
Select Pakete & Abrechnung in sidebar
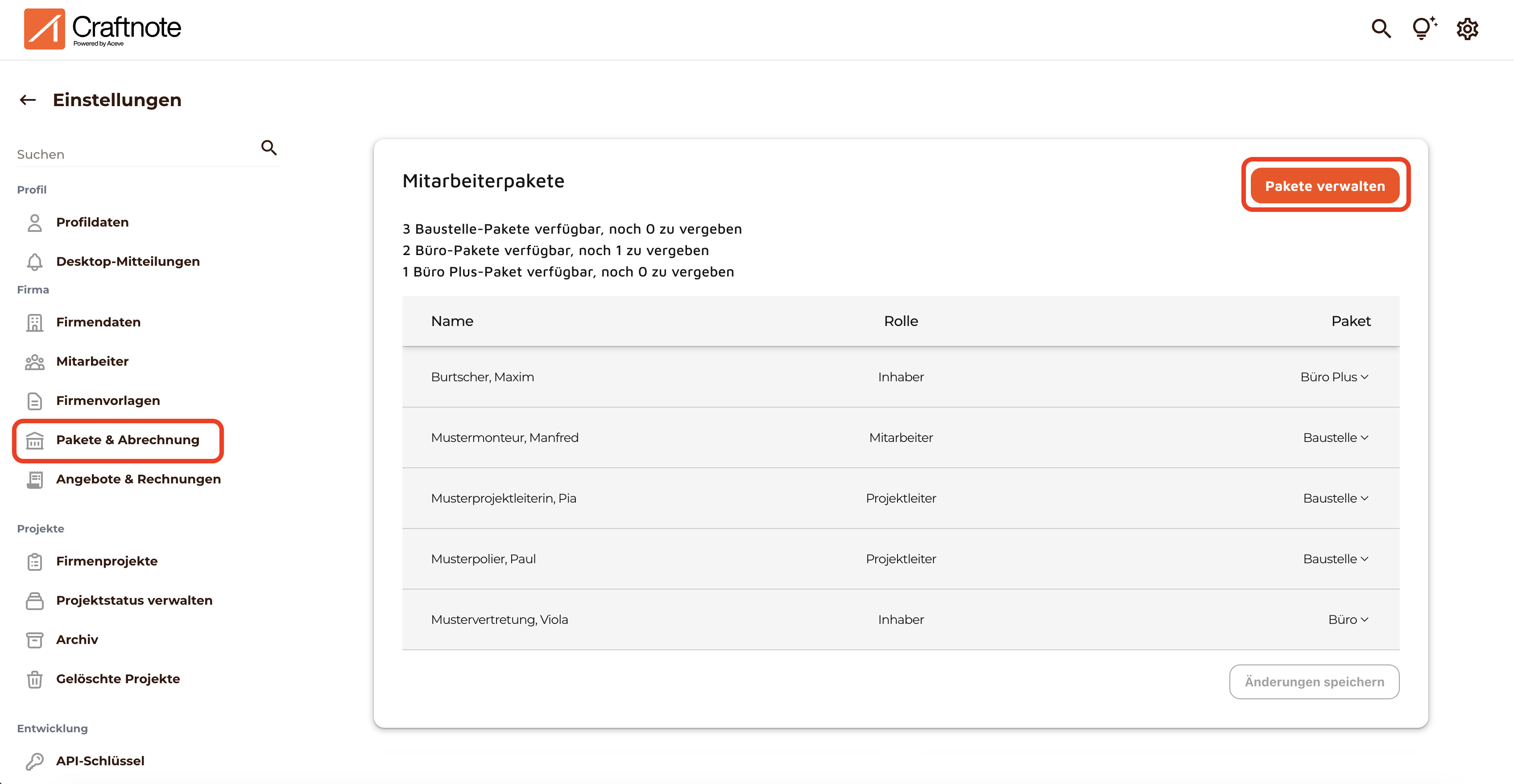tap(128, 440)
